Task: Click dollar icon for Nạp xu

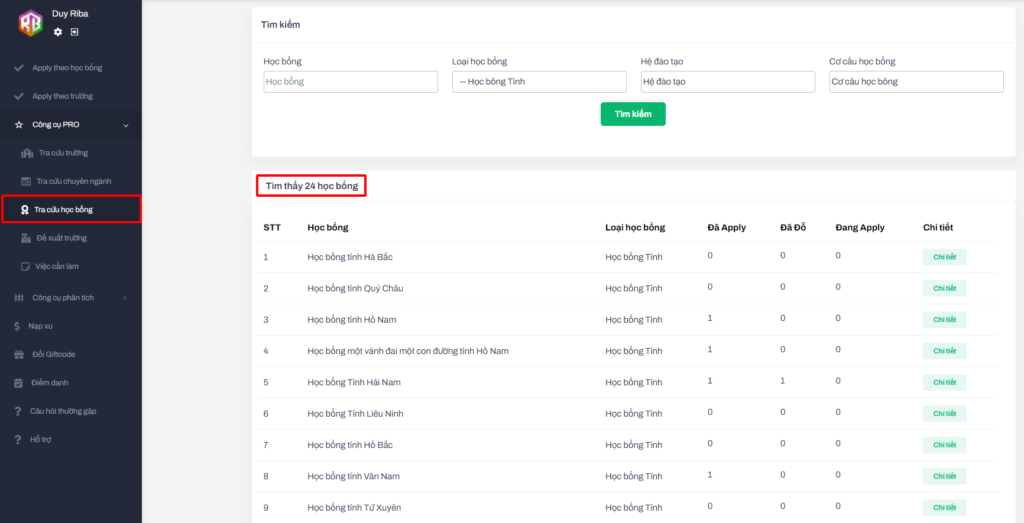Action: coord(18,326)
